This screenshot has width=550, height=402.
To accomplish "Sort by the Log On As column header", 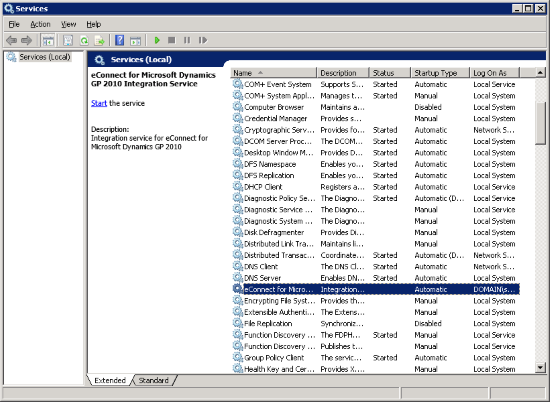I will 494,73.
